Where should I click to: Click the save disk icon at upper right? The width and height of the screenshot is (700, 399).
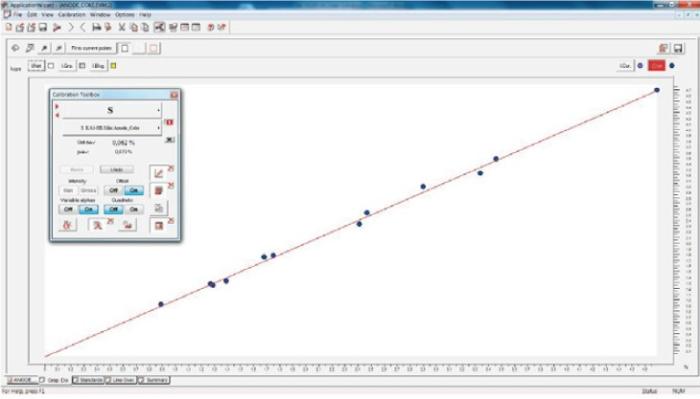678,48
